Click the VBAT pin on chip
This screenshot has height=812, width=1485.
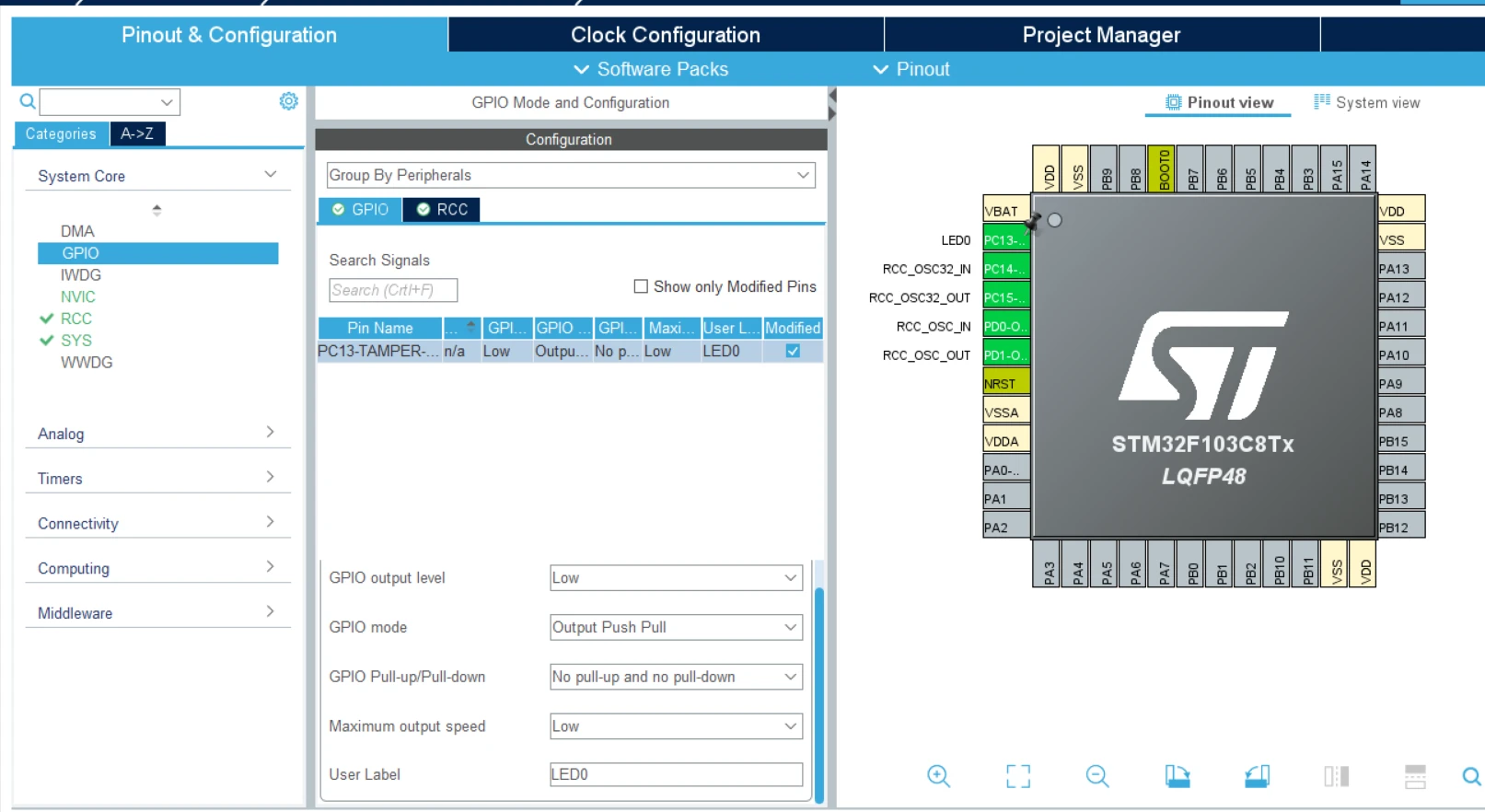(1005, 210)
